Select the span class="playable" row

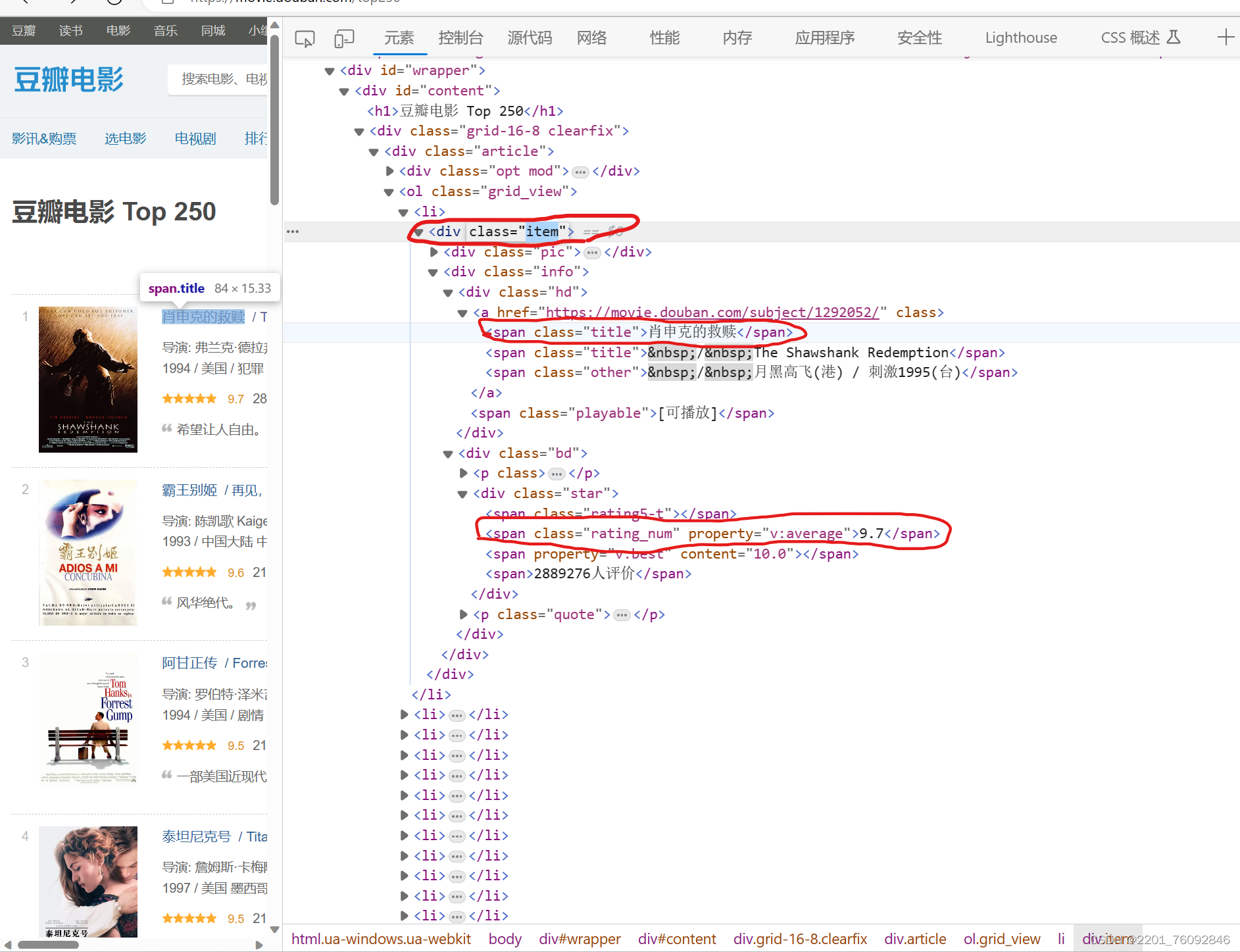pos(622,413)
